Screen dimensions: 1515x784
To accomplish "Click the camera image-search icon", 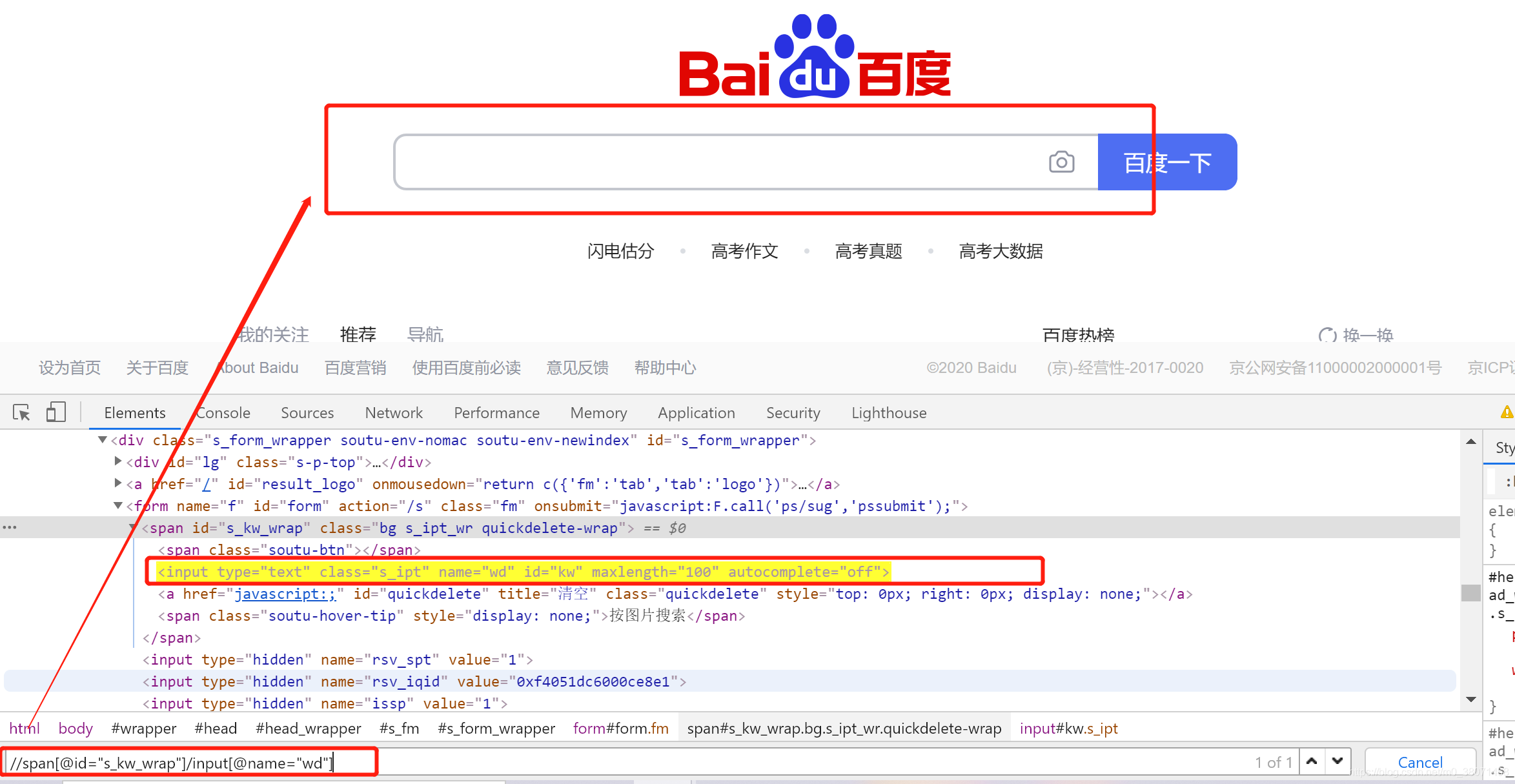I will click(1062, 162).
